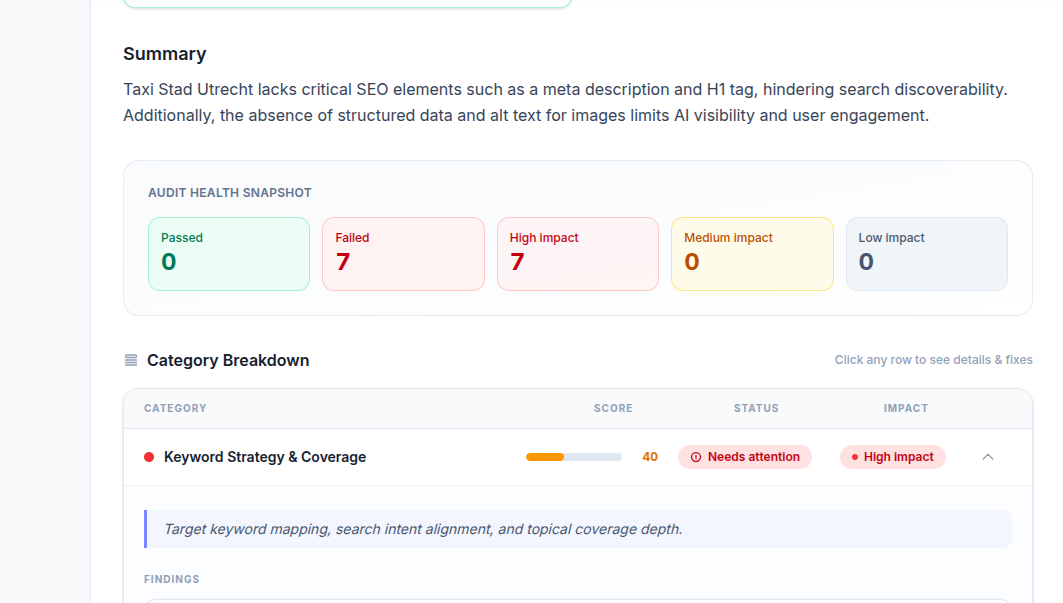Image resolution: width=1063 pixels, height=603 pixels.
Task: Click the 'Target keyword mapping' description text
Action: [x=423, y=529]
